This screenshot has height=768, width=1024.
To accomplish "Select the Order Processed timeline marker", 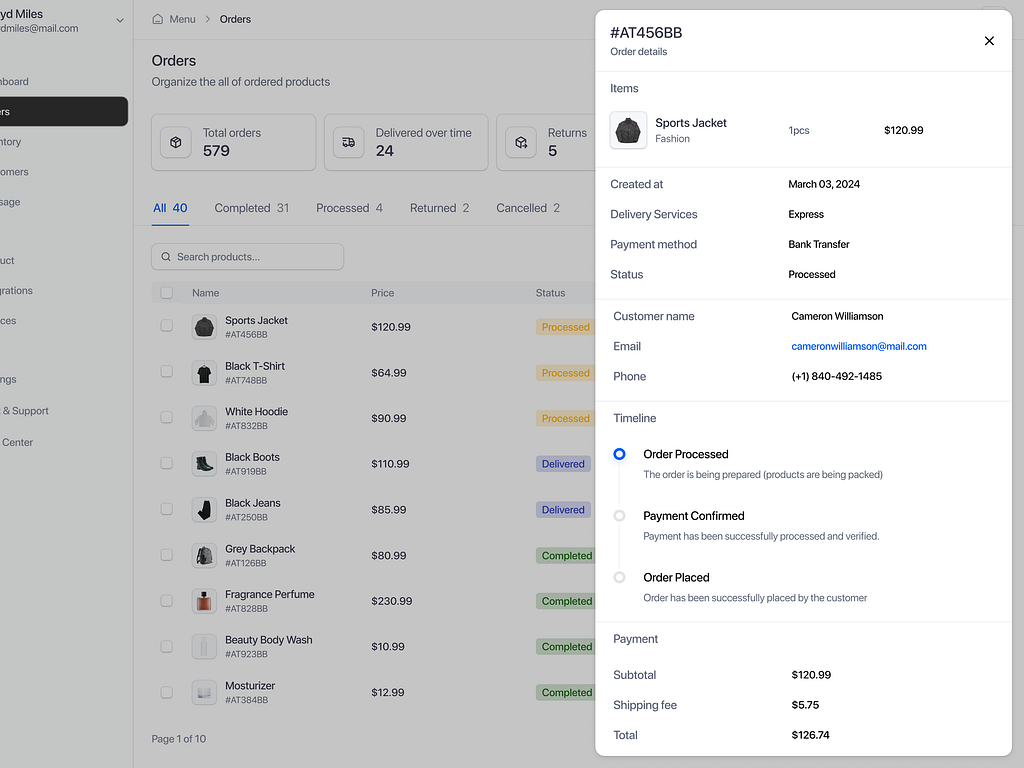I will 619,453.
